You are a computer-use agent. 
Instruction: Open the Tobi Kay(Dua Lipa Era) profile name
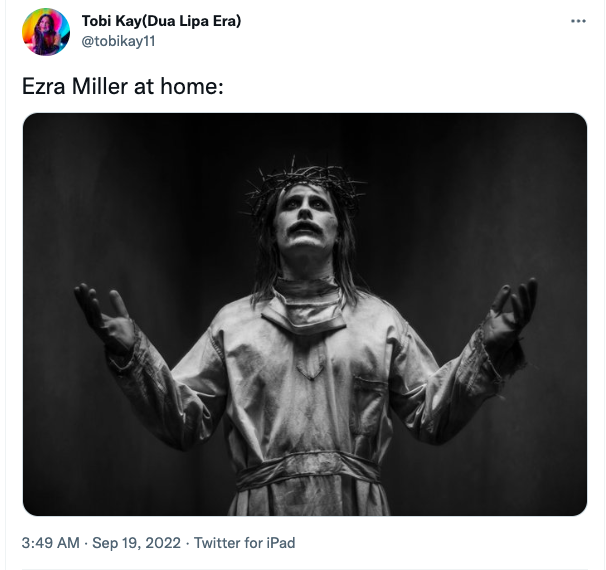point(160,21)
